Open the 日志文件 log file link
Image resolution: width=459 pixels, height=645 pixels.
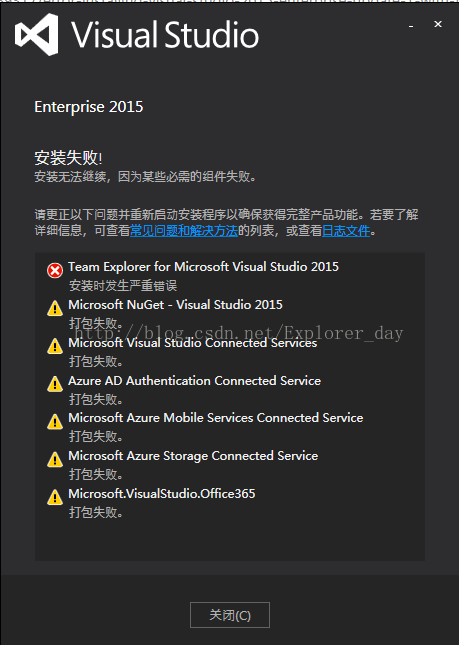tap(346, 231)
